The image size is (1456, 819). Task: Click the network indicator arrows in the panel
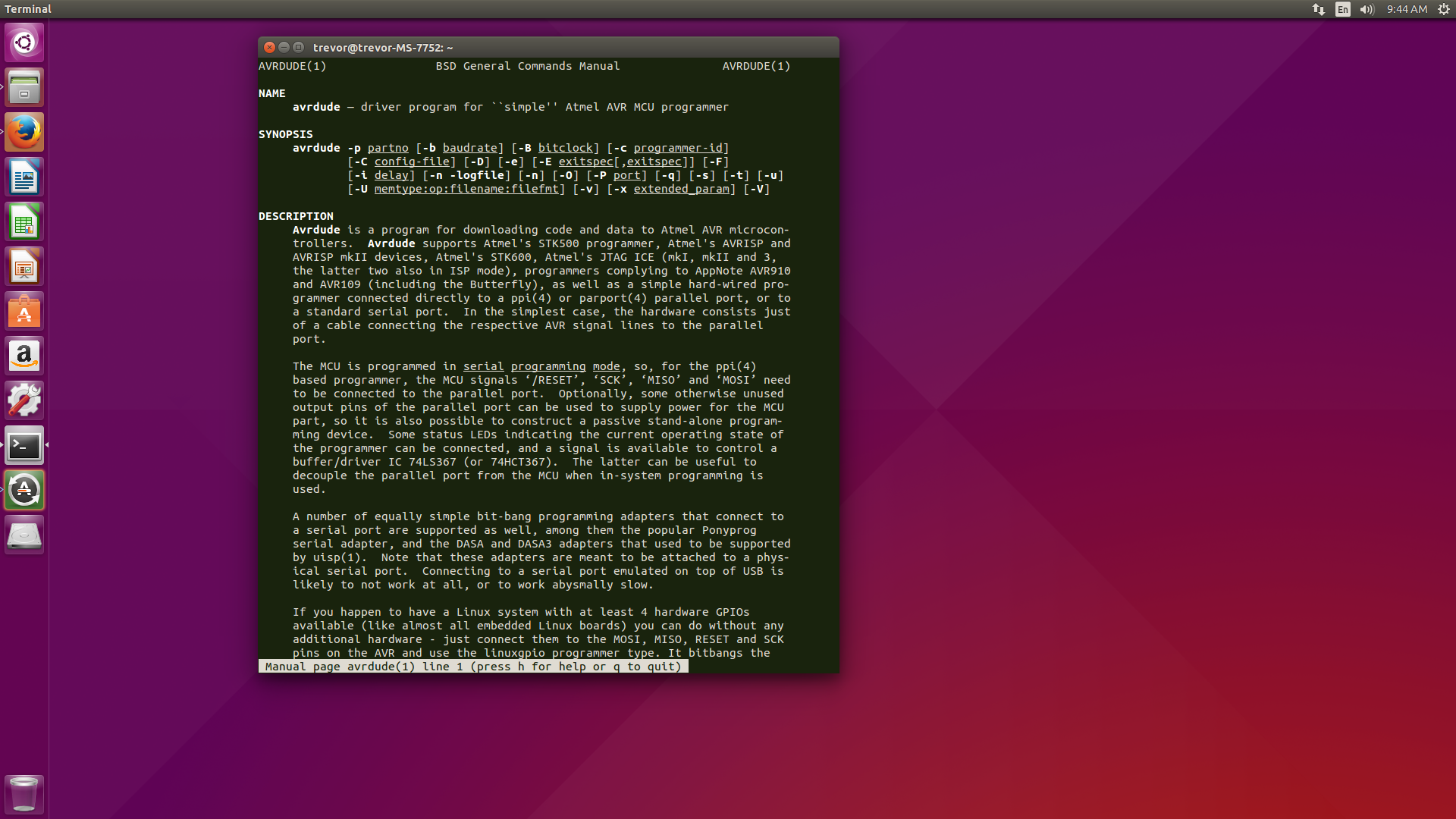[1317, 9]
